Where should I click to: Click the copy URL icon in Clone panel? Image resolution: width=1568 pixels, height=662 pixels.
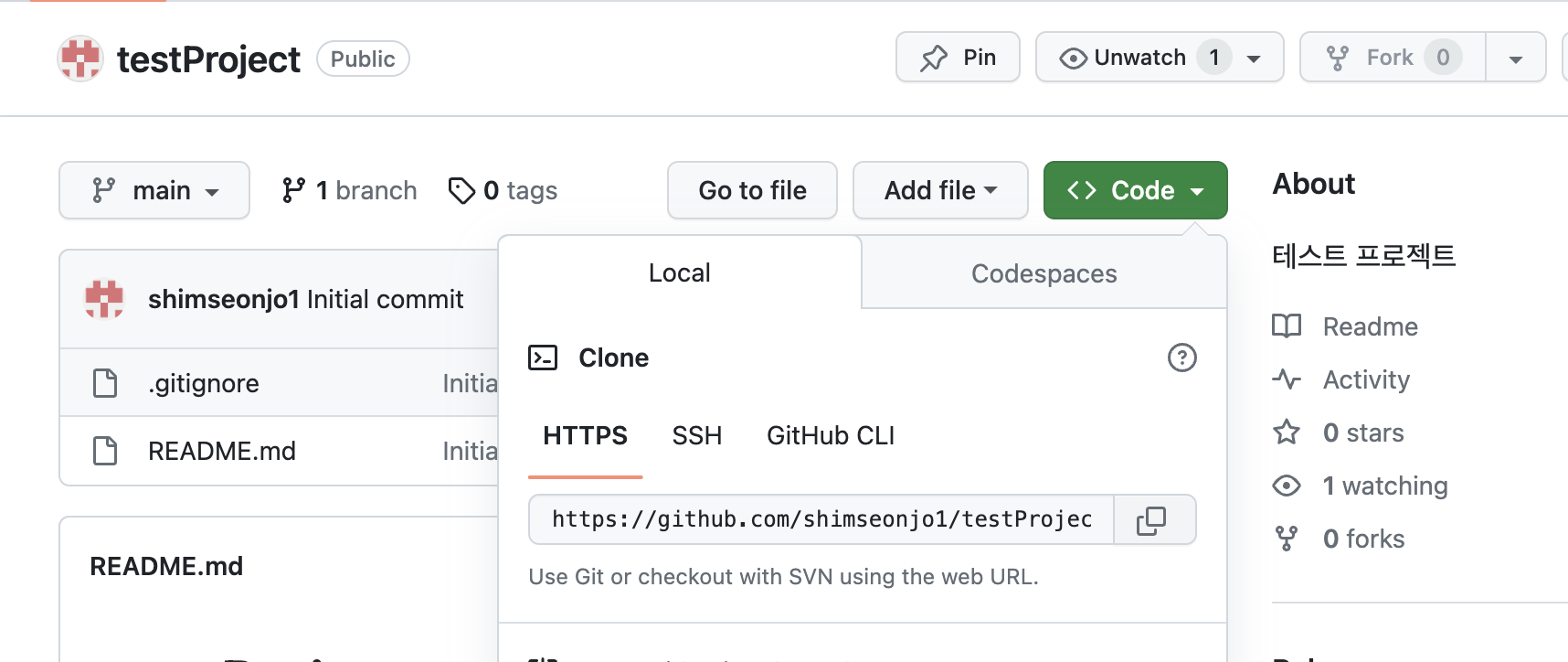point(1153,519)
